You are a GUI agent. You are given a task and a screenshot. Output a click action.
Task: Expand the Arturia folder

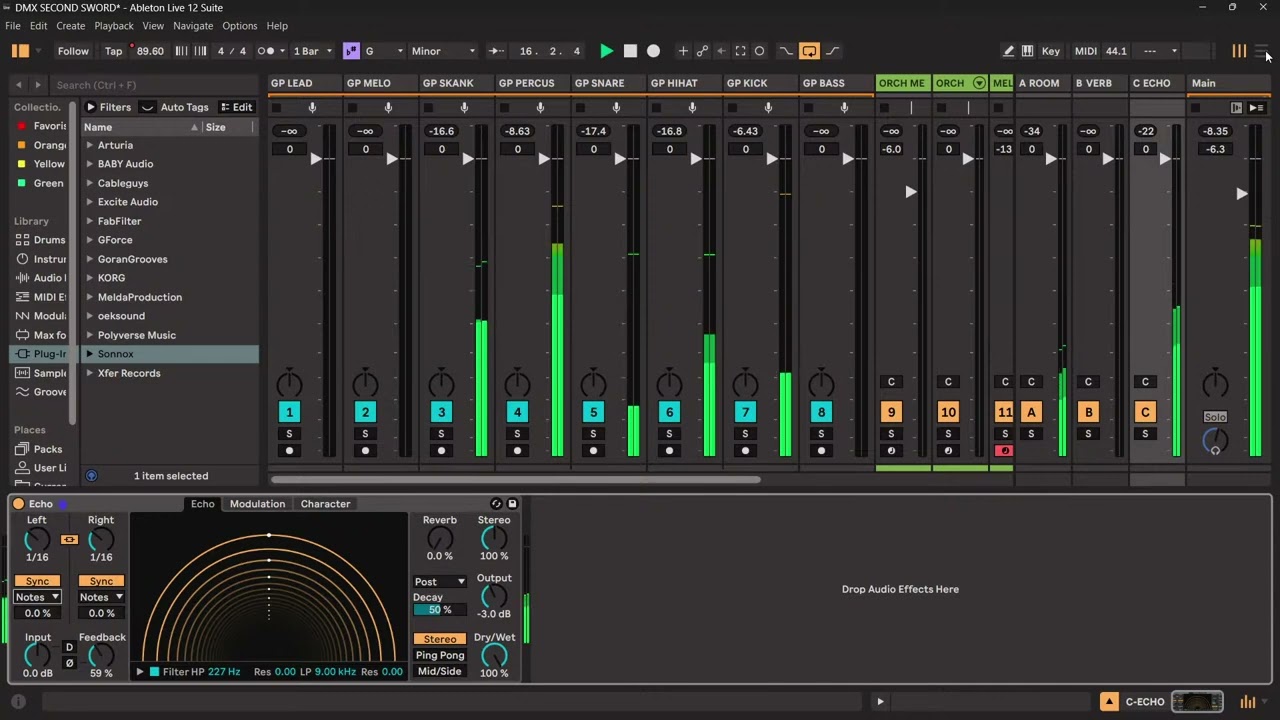90,145
